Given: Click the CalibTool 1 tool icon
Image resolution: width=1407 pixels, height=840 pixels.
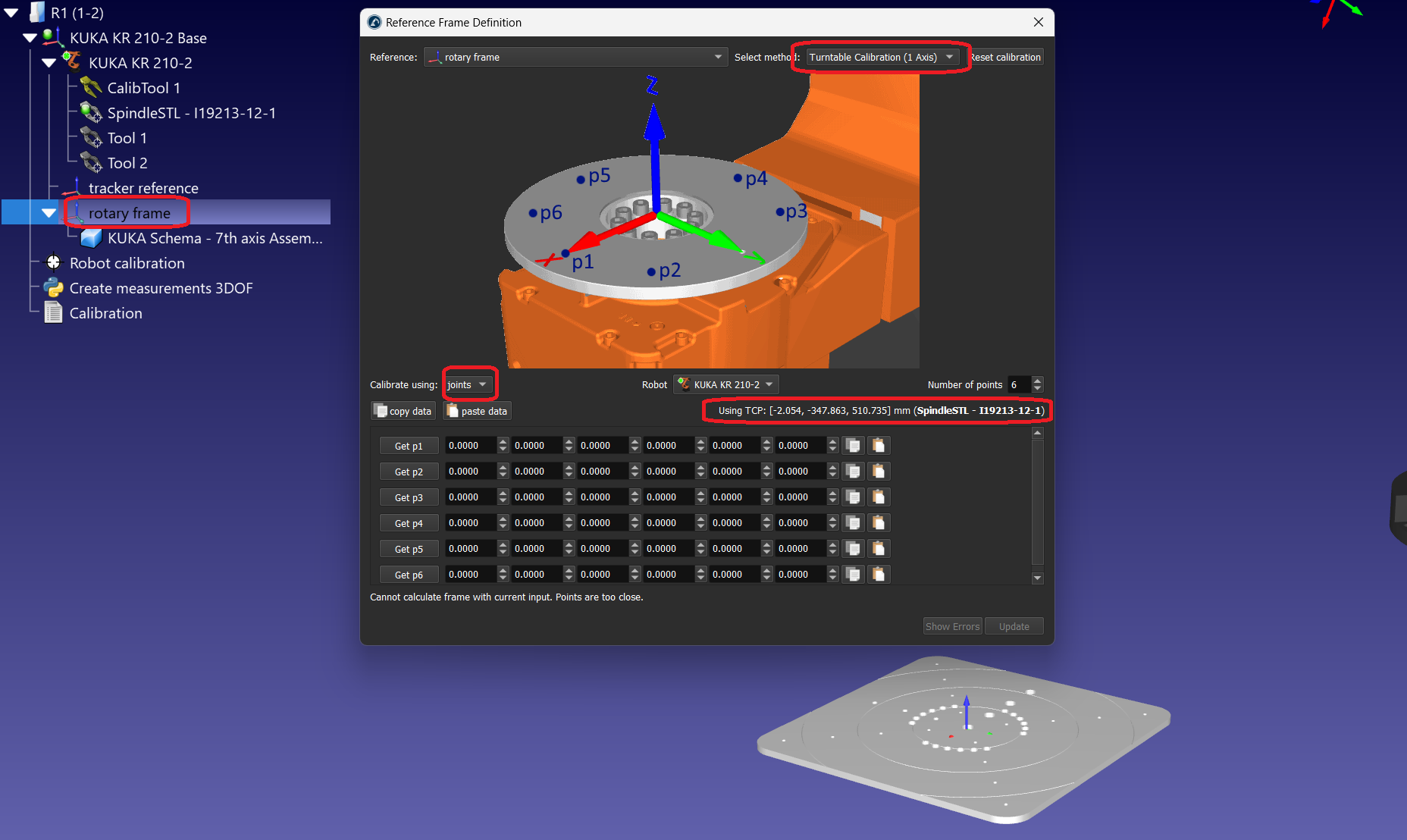Looking at the screenshot, I should pyautogui.click(x=91, y=88).
